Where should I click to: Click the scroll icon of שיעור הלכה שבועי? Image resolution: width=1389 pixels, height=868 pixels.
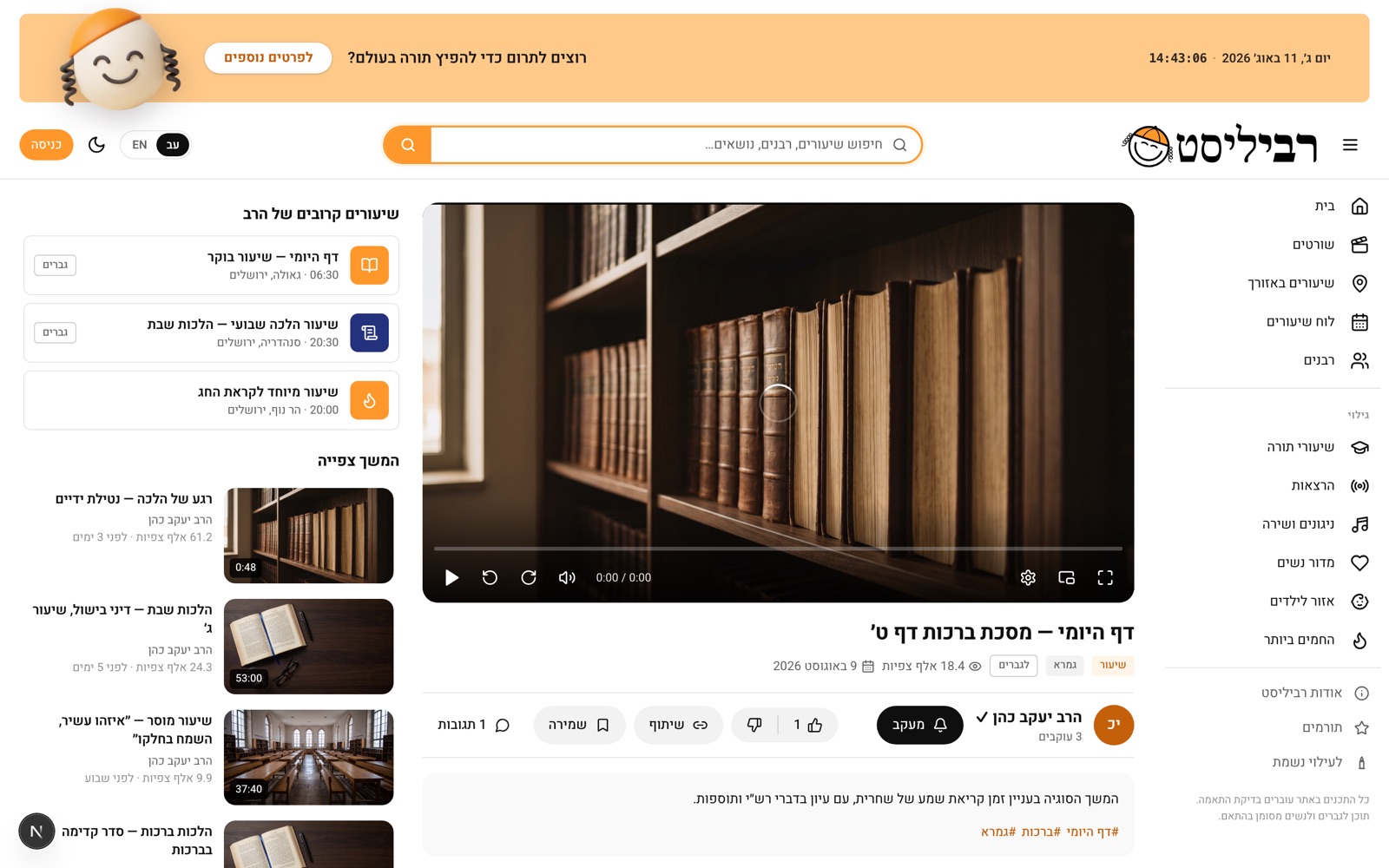coord(369,332)
